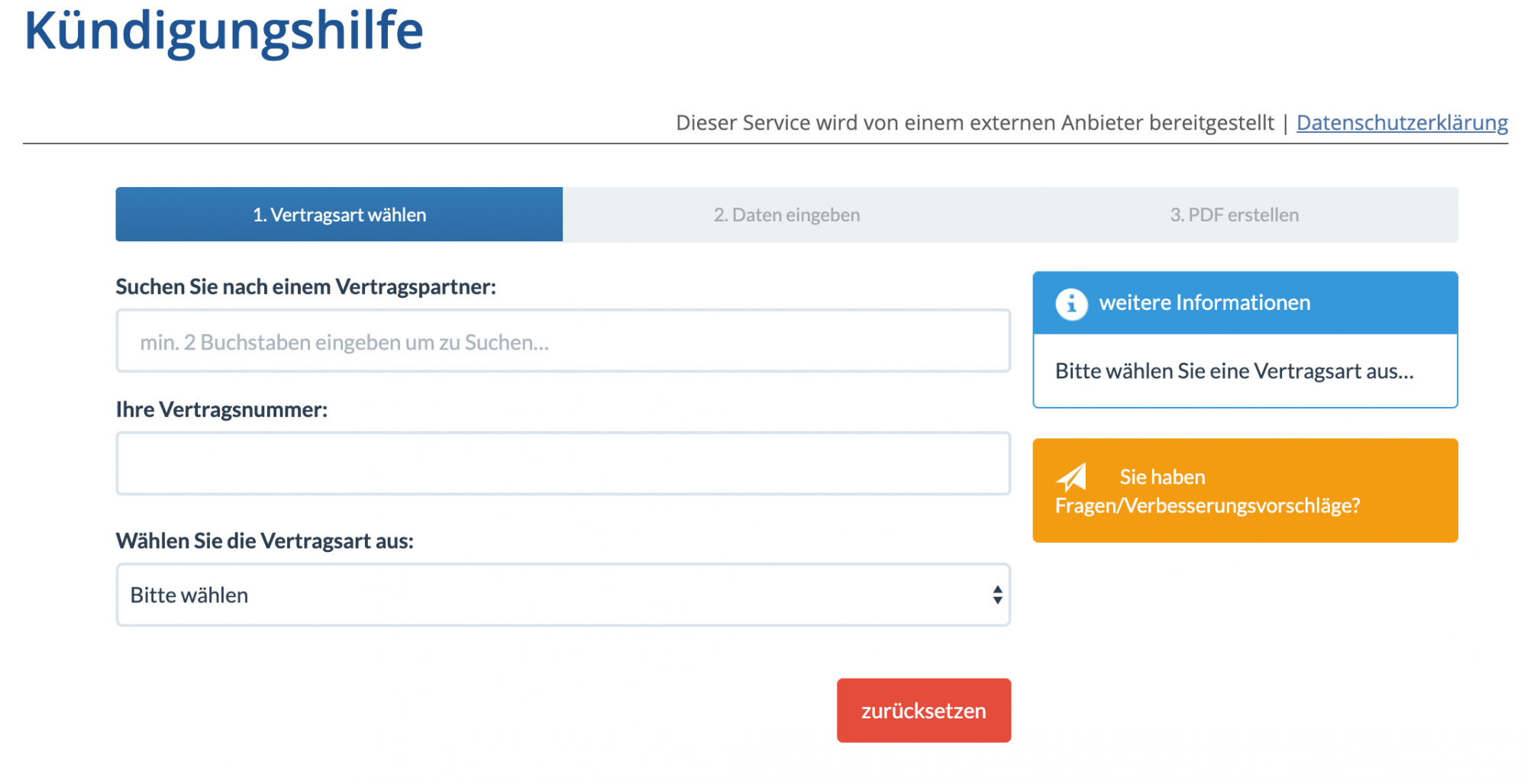This screenshot has height=784, width=1527.
Task: Click the Kündigungshilfe page heading
Action: [224, 31]
